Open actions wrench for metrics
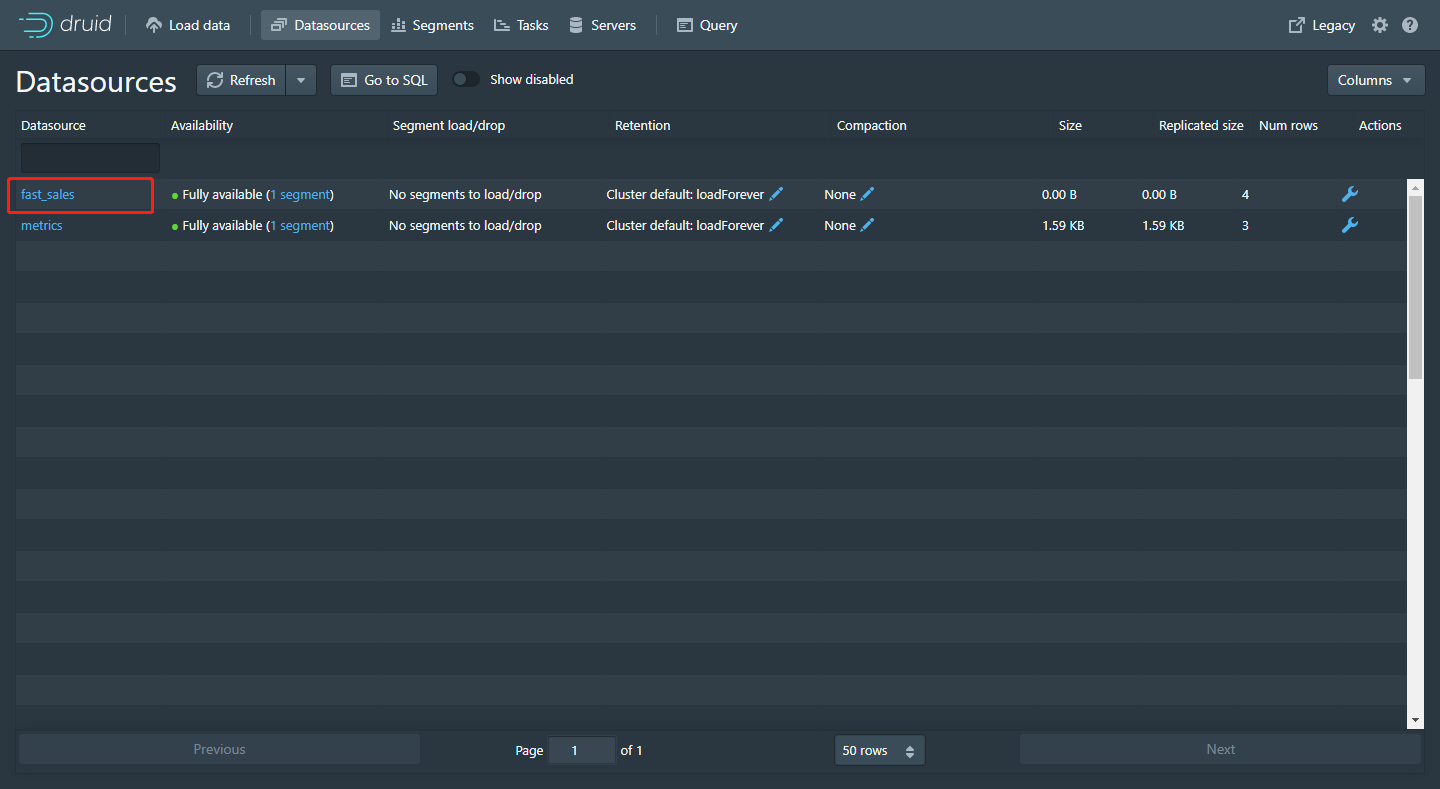 [x=1350, y=225]
